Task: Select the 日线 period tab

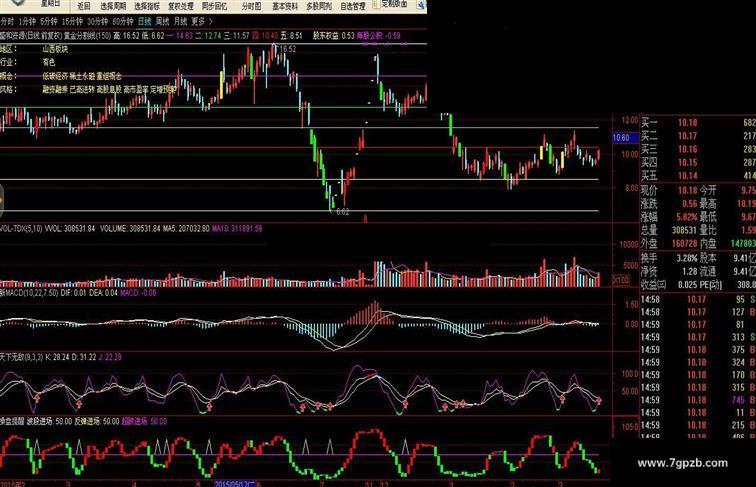Action: (145, 21)
